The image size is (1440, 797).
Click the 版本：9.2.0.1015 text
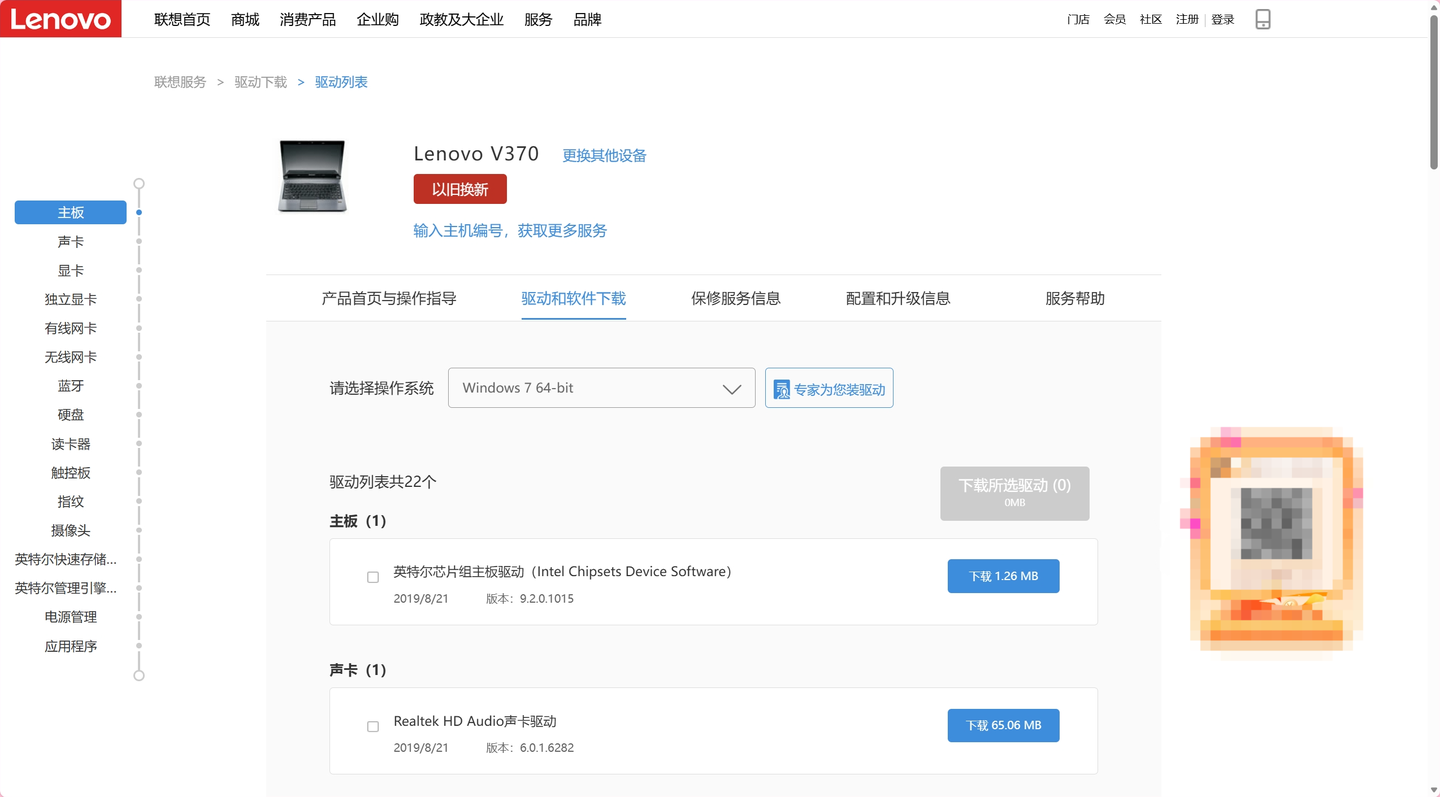[x=530, y=599]
